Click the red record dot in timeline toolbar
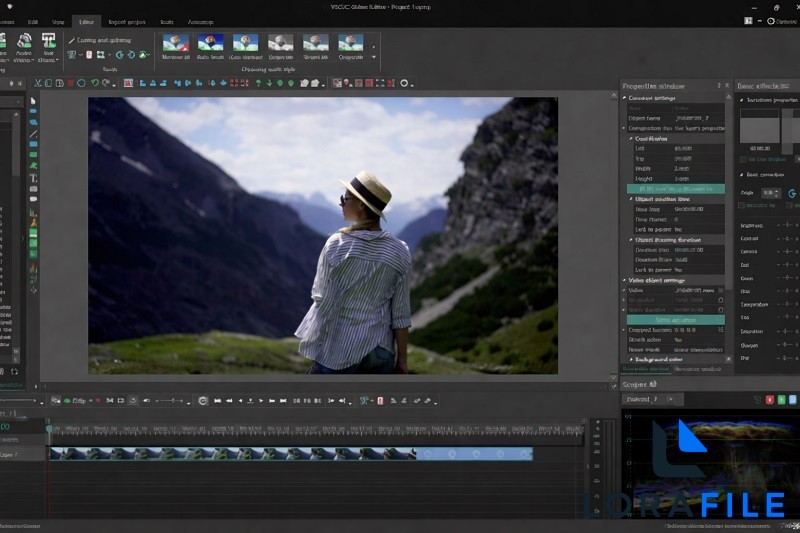The height and width of the screenshot is (533, 800). point(98,401)
